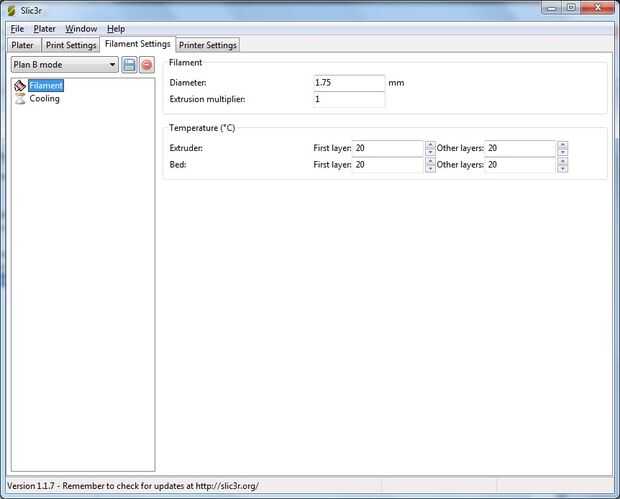Select the Filament Settings tab
This screenshot has height=499, width=620.
tap(138, 44)
